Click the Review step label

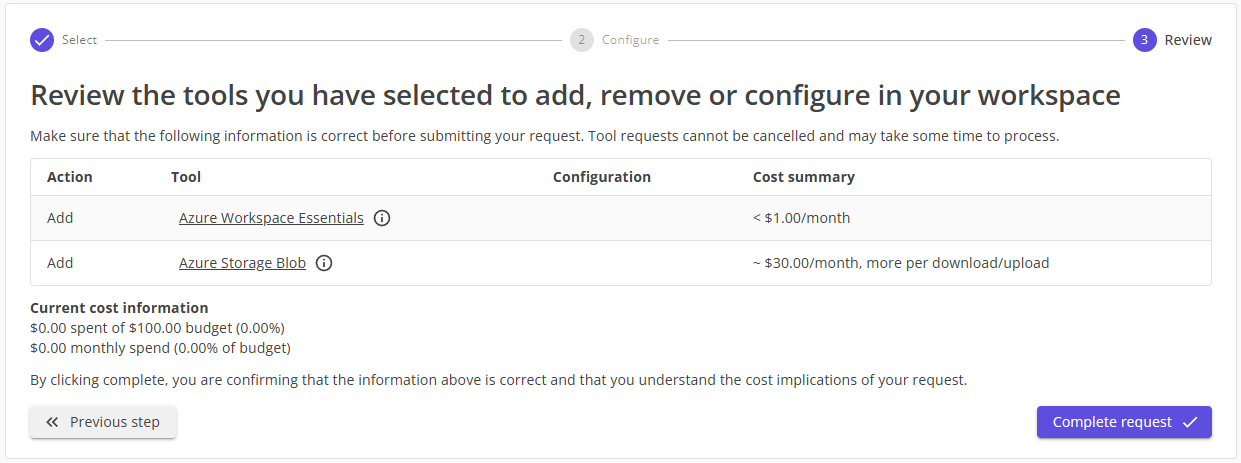click(1188, 40)
